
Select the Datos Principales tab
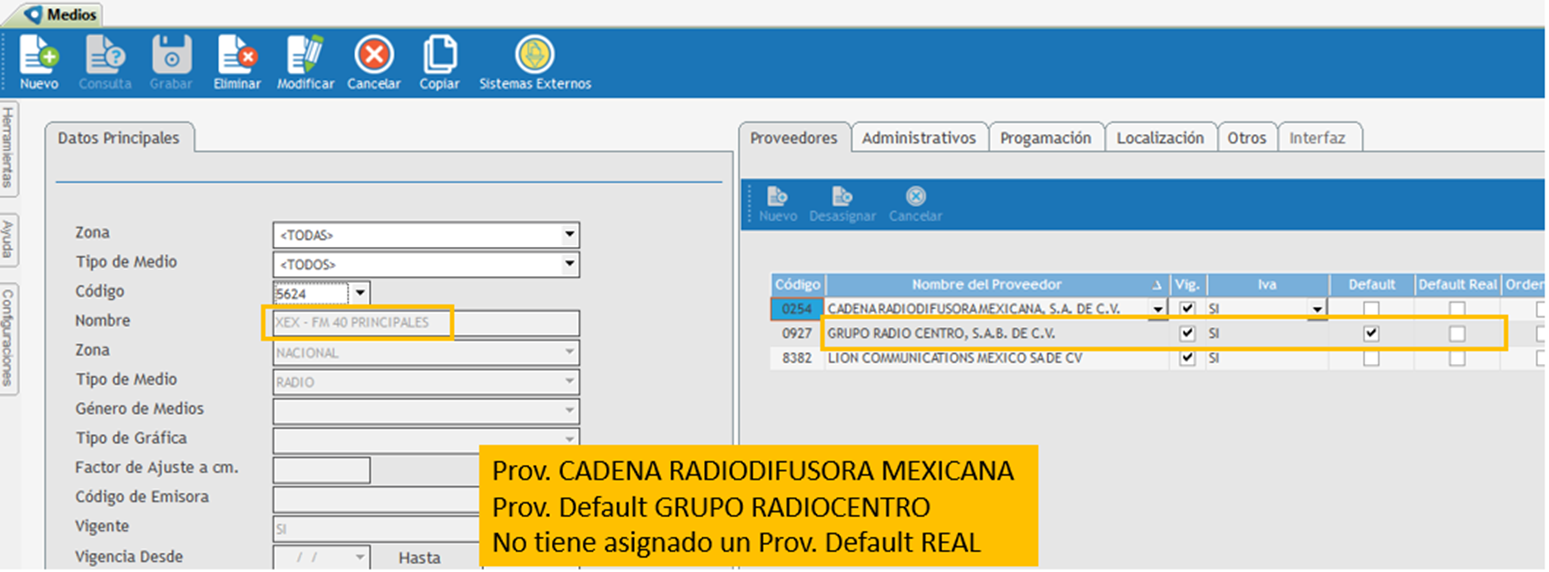(x=119, y=138)
